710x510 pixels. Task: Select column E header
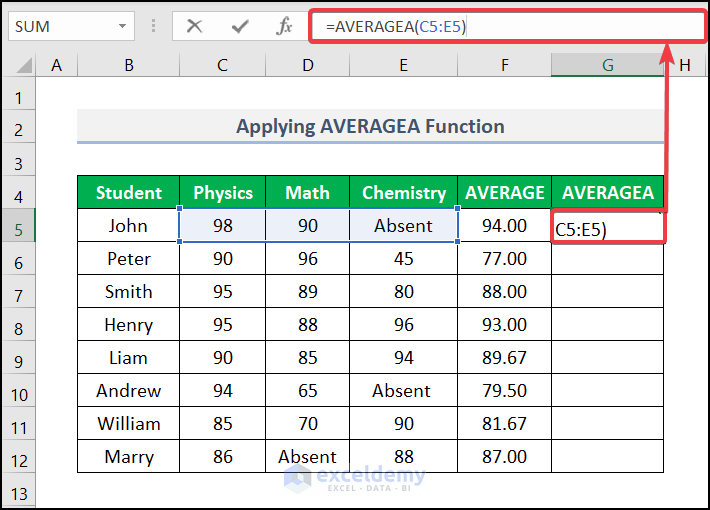pyautogui.click(x=403, y=65)
